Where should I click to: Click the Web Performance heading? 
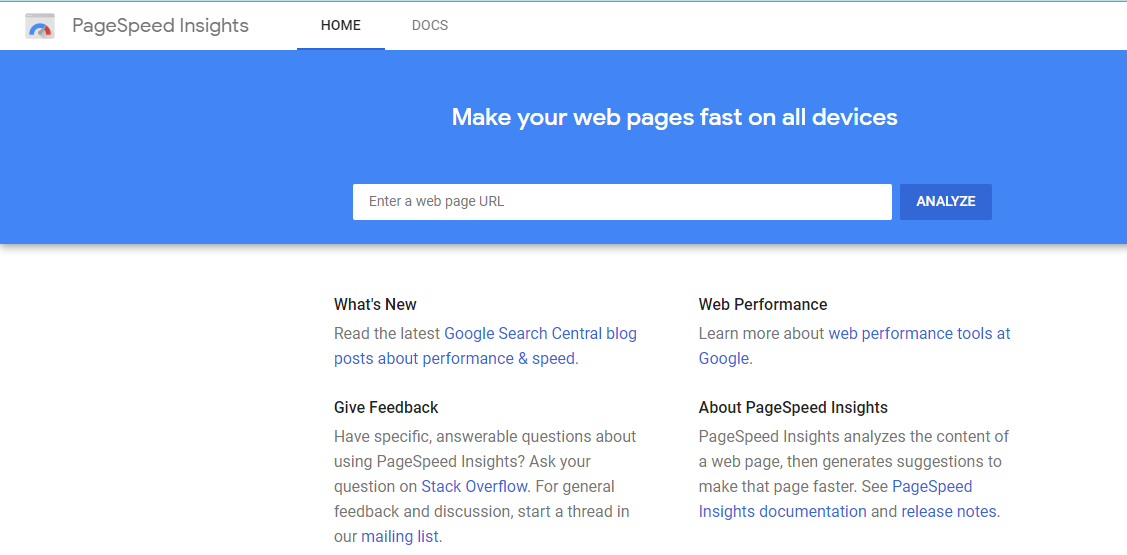763,305
